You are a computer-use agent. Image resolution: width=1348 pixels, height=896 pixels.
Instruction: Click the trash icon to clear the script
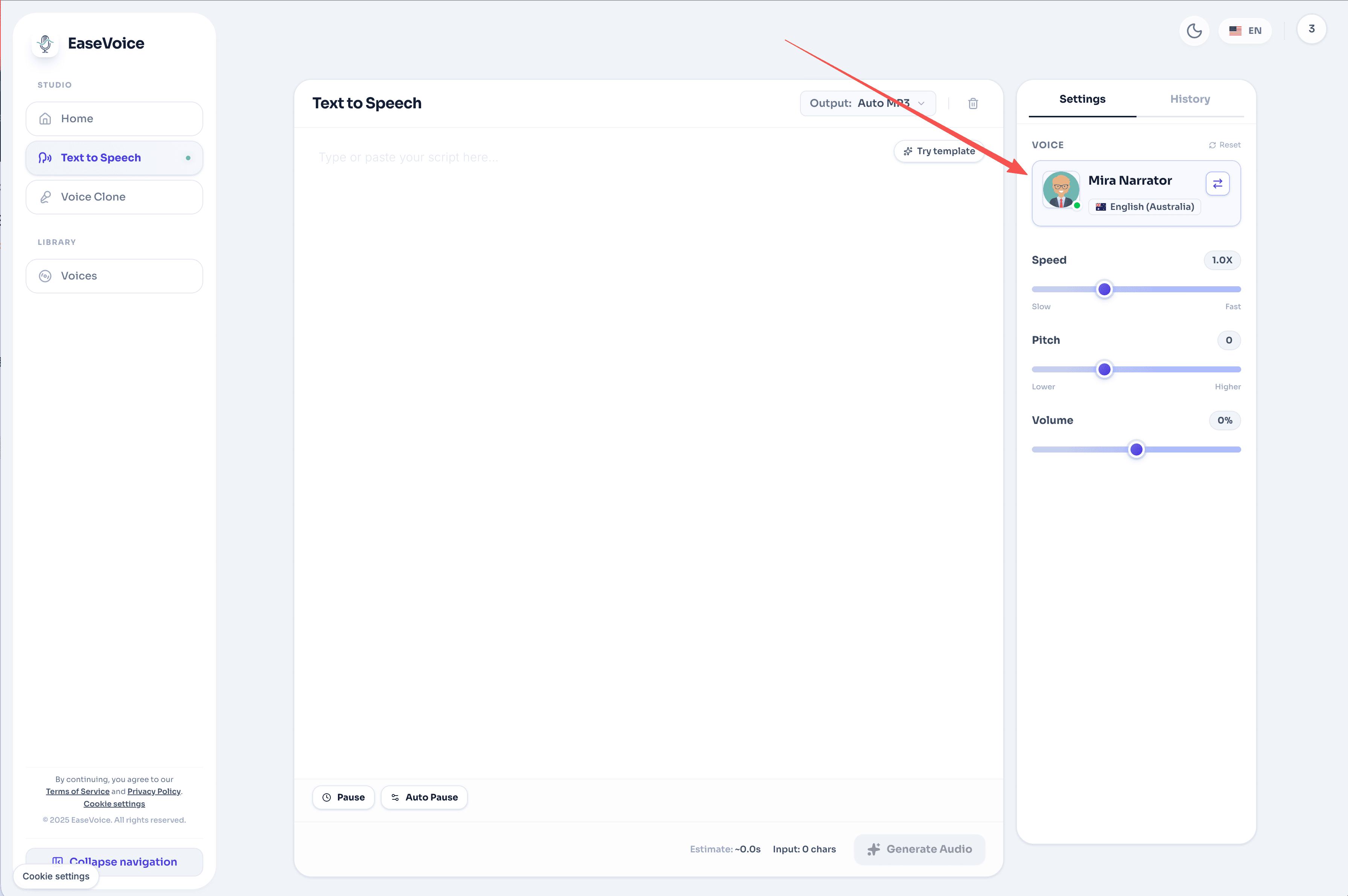(972, 103)
